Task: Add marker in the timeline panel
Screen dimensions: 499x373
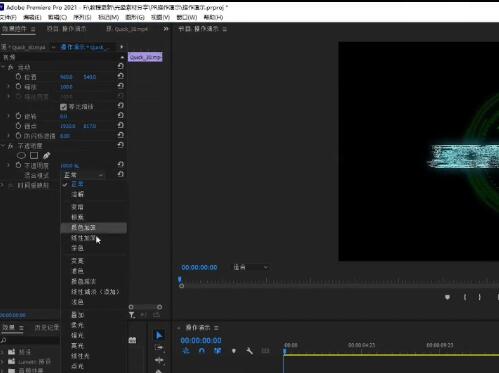Action: tap(234, 351)
